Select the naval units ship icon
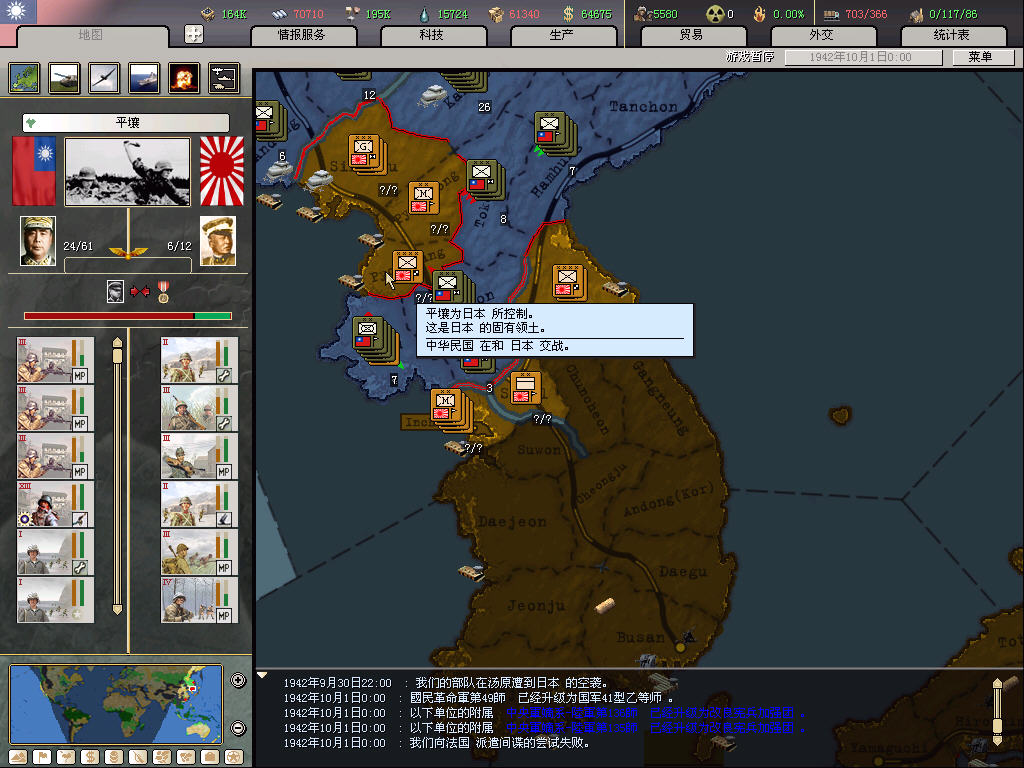Screen dimensions: 1024x768 (x=144, y=78)
